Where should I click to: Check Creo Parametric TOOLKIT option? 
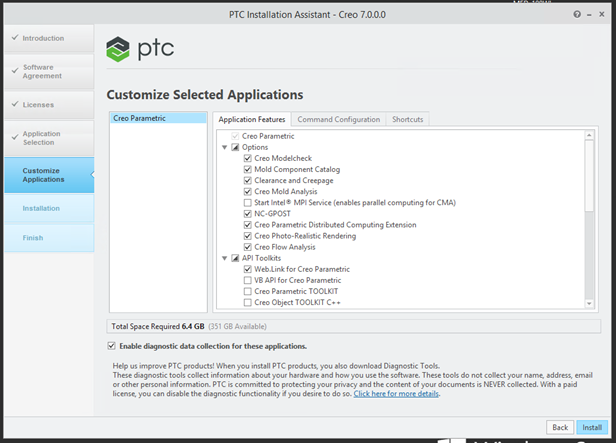[x=248, y=291]
